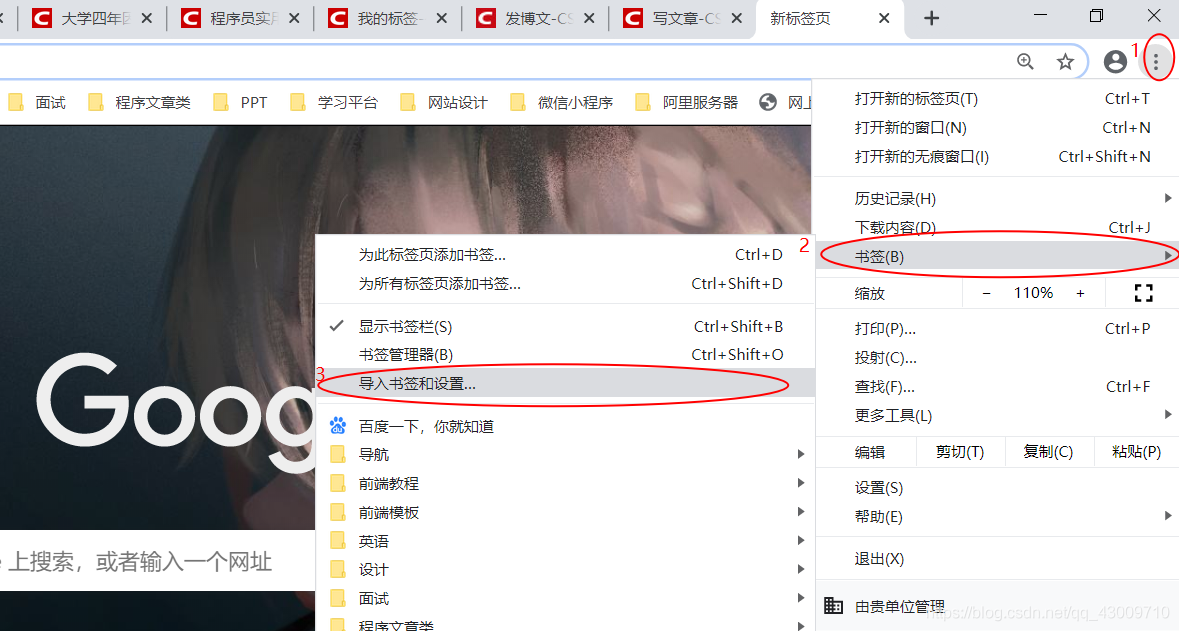Open the profile avatar icon
The width and height of the screenshot is (1179, 631).
[1114, 61]
